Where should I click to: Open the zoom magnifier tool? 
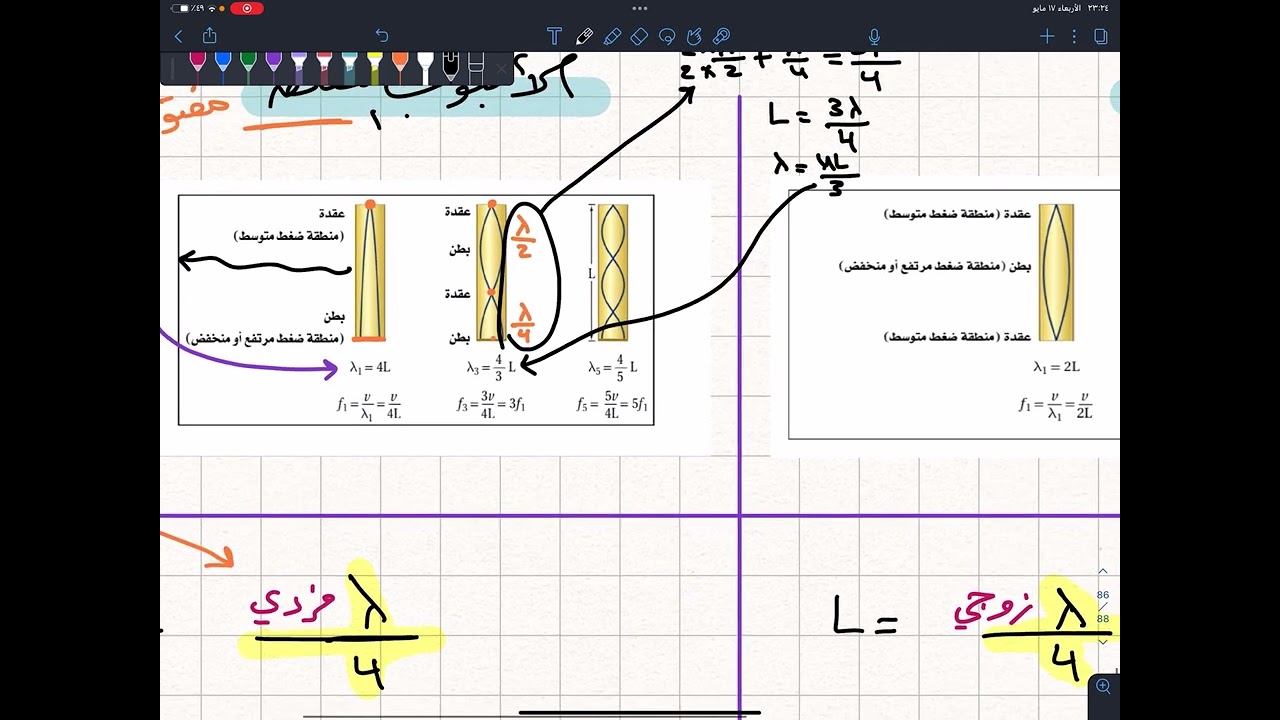1103,686
